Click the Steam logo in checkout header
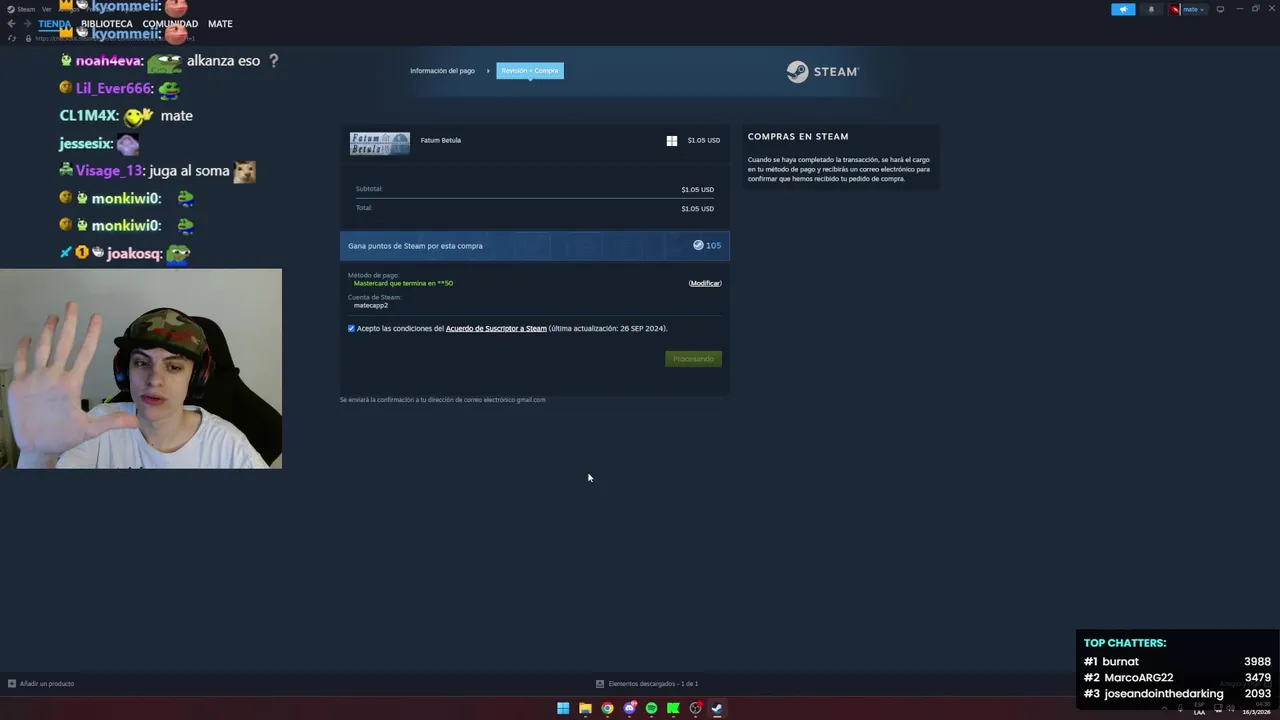This screenshot has width=1280, height=720. pos(822,72)
